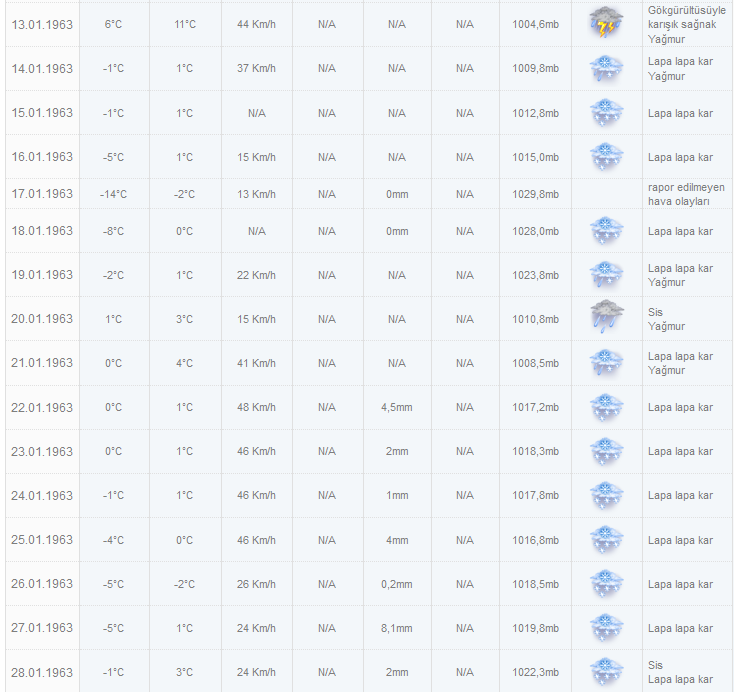The image size is (734, 692).
Task: Click snow icon in 15.01.1963 row
Action: (606, 113)
